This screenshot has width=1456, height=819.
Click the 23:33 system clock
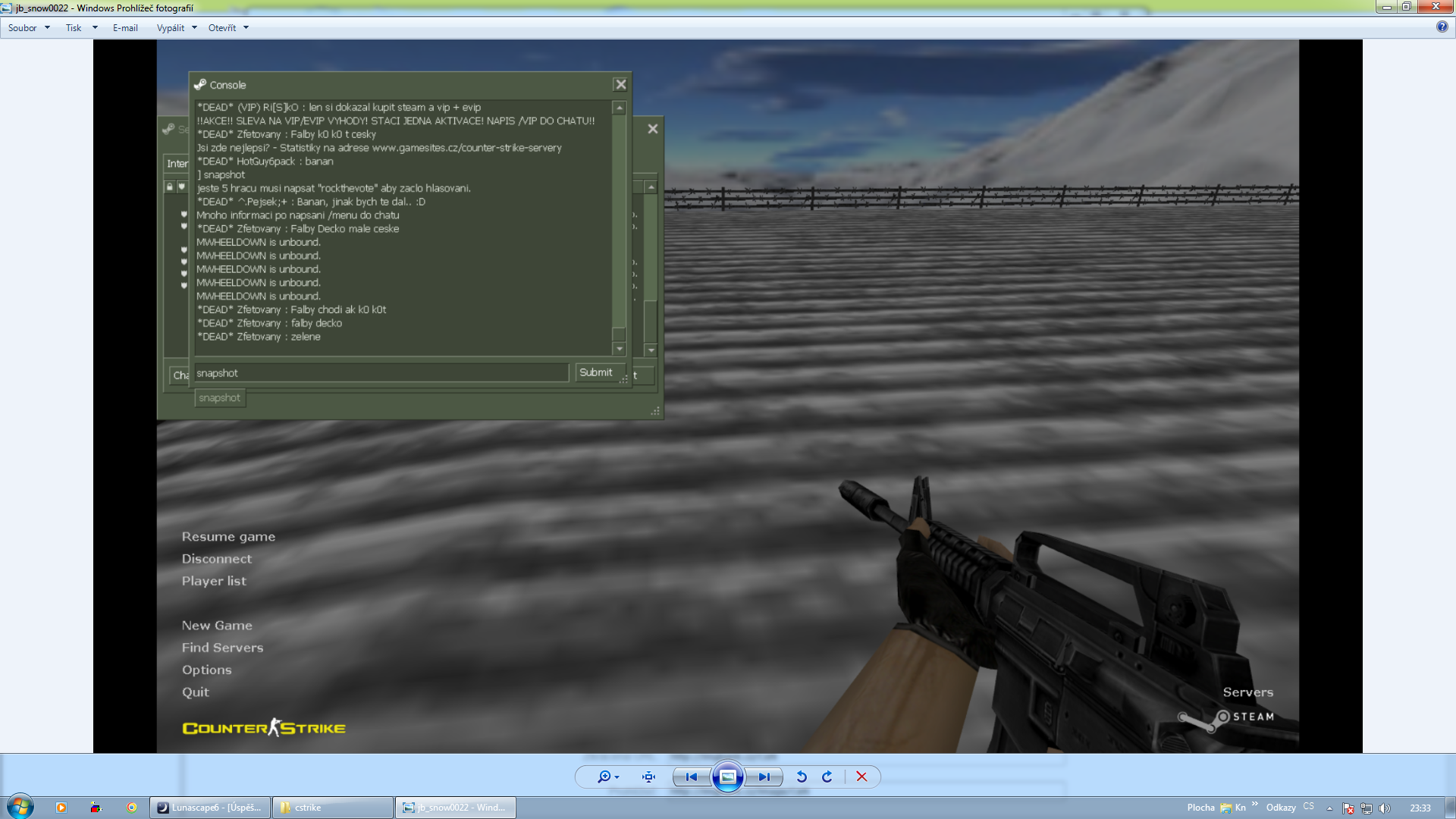coord(1420,808)
